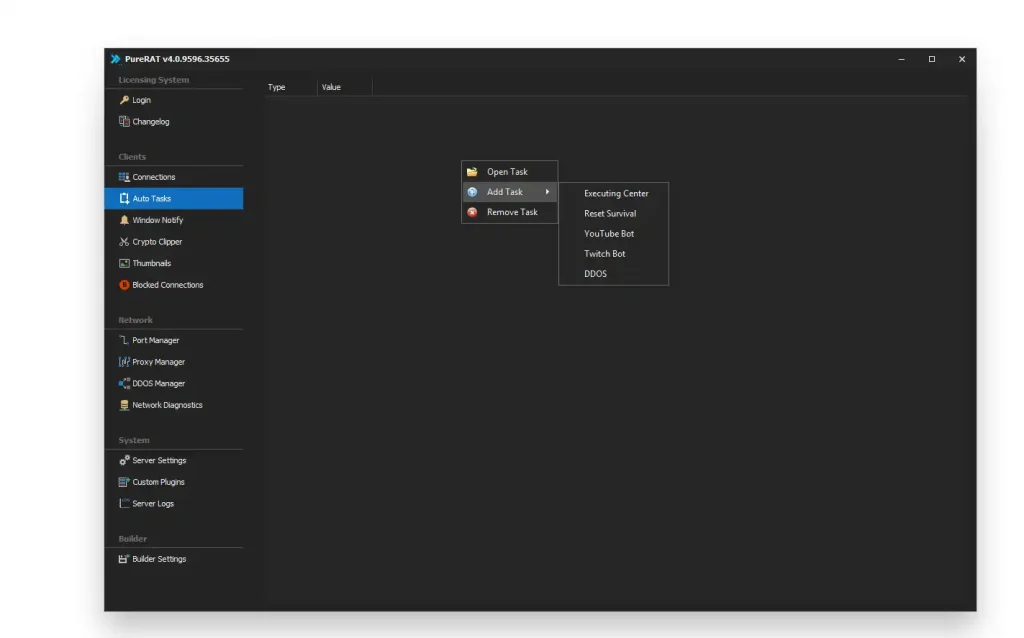Select the highlighted Auto Tasks item

pyautogui.click(x=155, y=198)
